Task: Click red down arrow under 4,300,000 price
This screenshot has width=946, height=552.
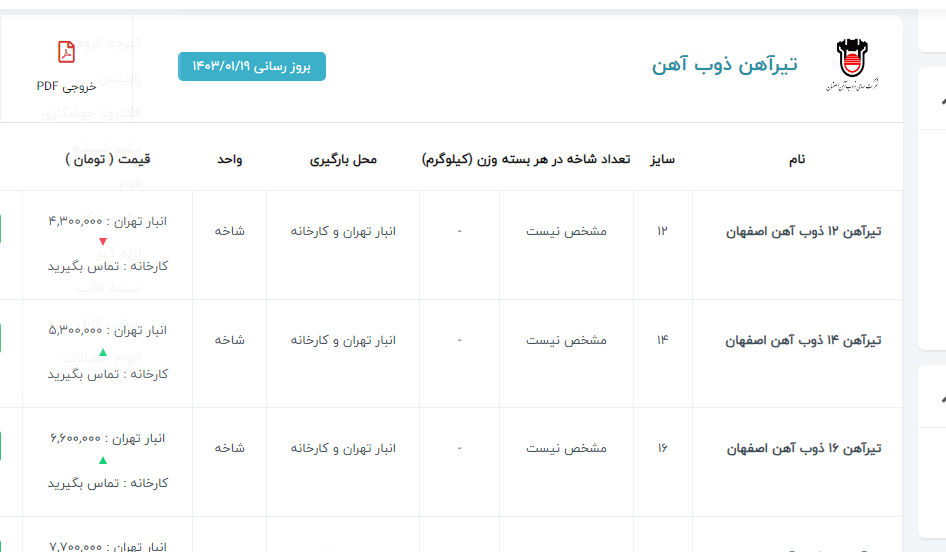Action: [102, 242]
